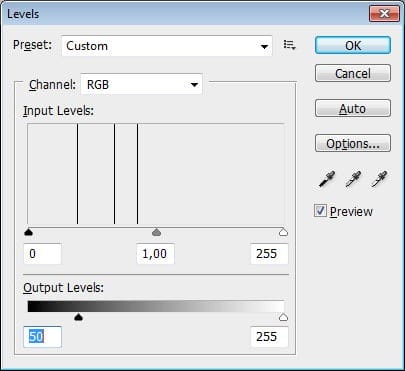The width and height of the screenshot is (405, 371).
Task: Click the output shadow field showing 50
Action: [42, 337]
